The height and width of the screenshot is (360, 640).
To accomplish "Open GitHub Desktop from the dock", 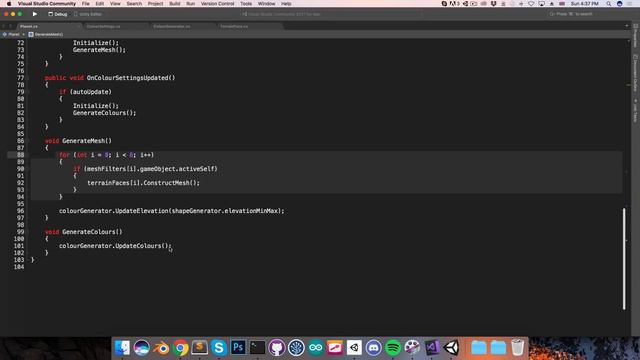I will pyautogui.click(x=277, y=348).
